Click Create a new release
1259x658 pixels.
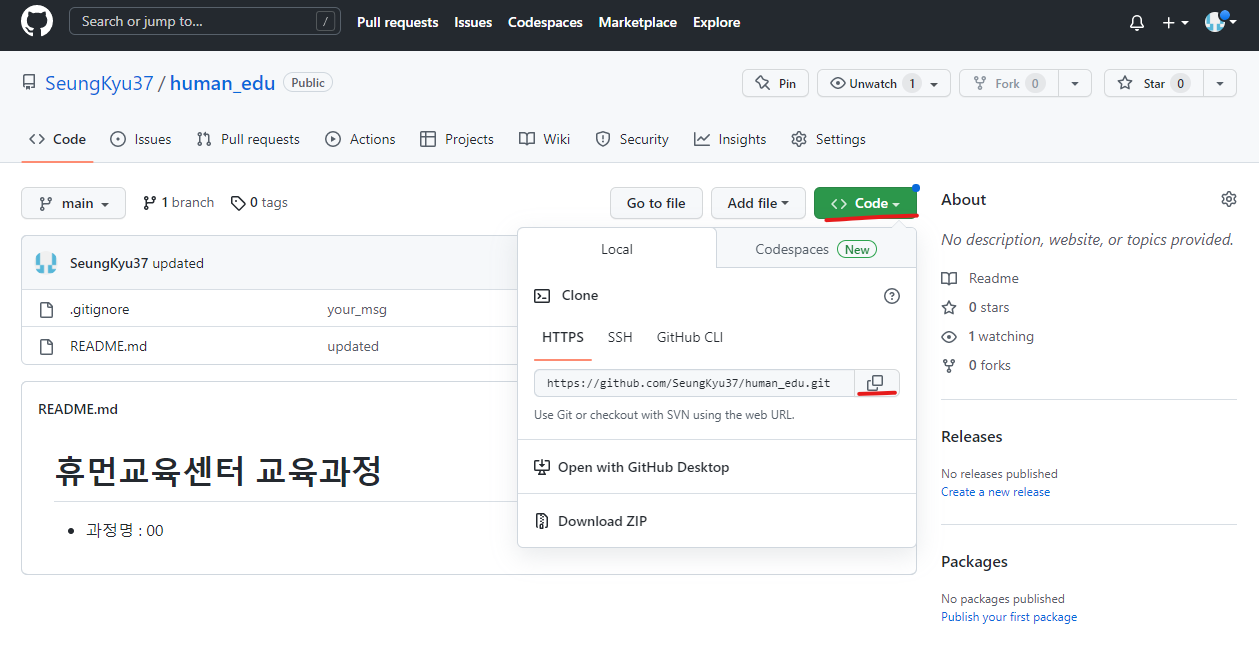point(995,492)
